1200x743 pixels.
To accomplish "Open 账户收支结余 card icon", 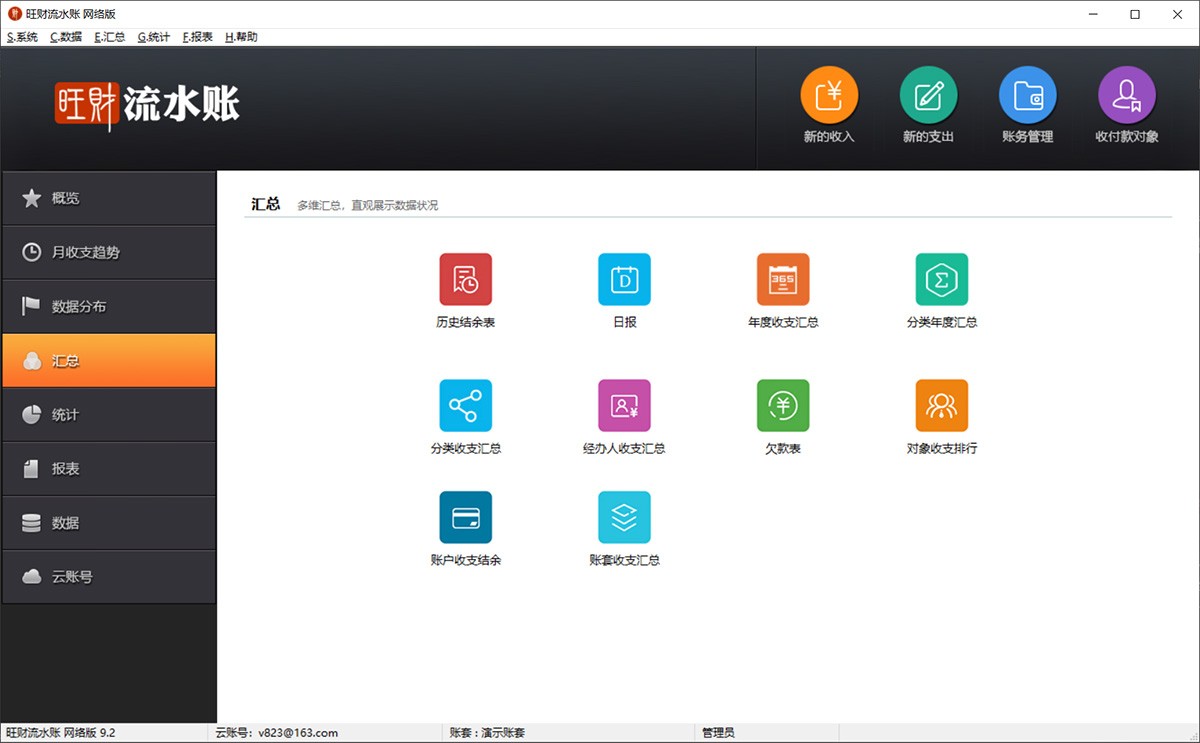I will [466, 517].
